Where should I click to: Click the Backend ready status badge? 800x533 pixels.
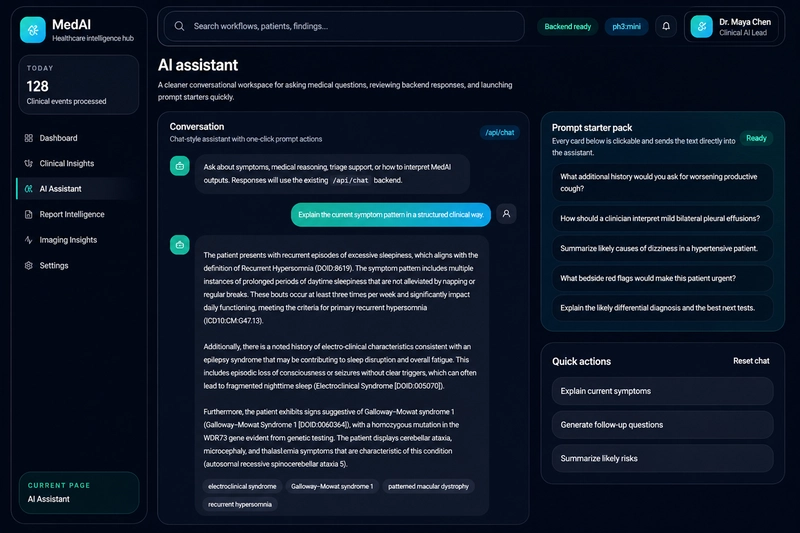[567, 27]
